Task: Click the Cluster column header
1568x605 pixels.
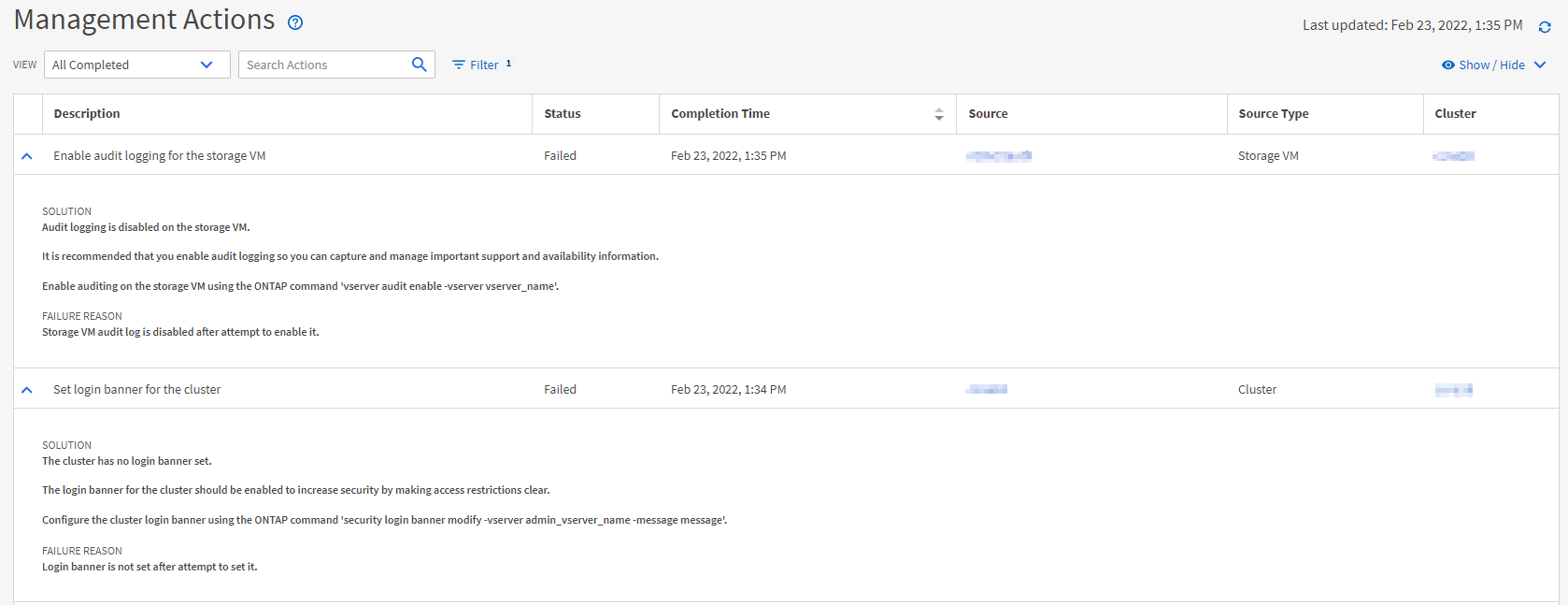Action: 1455,114
